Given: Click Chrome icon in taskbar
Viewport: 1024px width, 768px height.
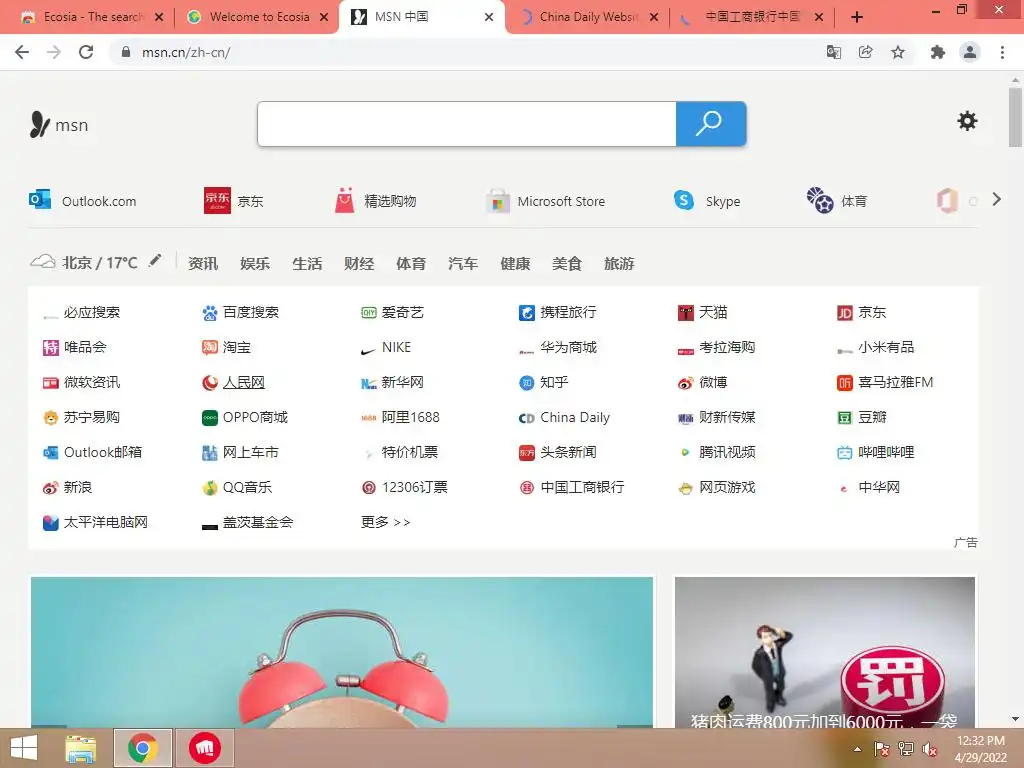Looking at the screenshot, I should [143, 748].
